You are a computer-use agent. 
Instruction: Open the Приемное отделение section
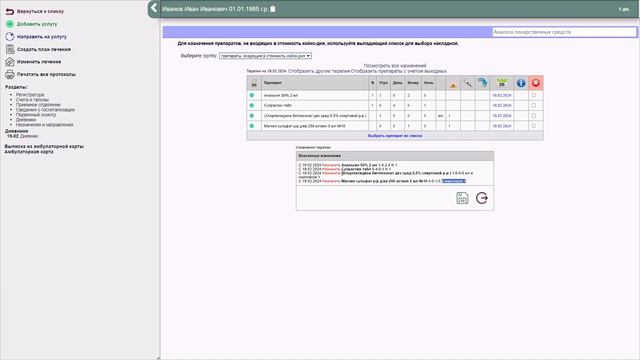click(x=38, y=104)
